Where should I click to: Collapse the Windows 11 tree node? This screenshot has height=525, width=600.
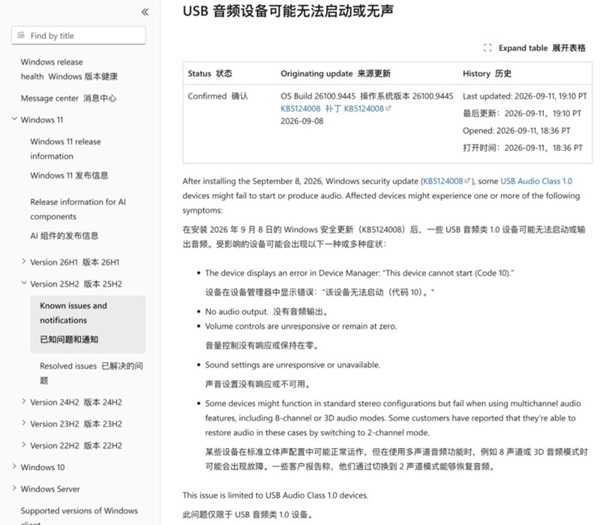15,119
